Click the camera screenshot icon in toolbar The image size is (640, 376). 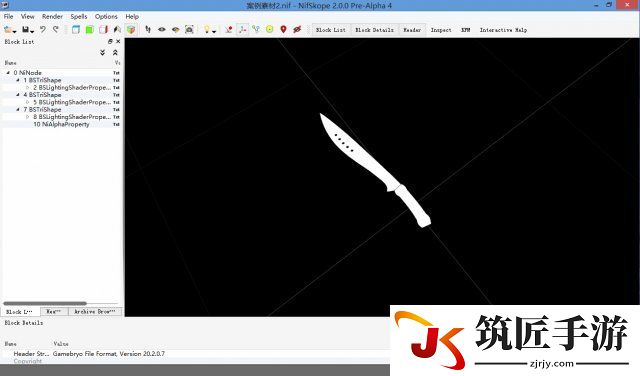[189, 29]
